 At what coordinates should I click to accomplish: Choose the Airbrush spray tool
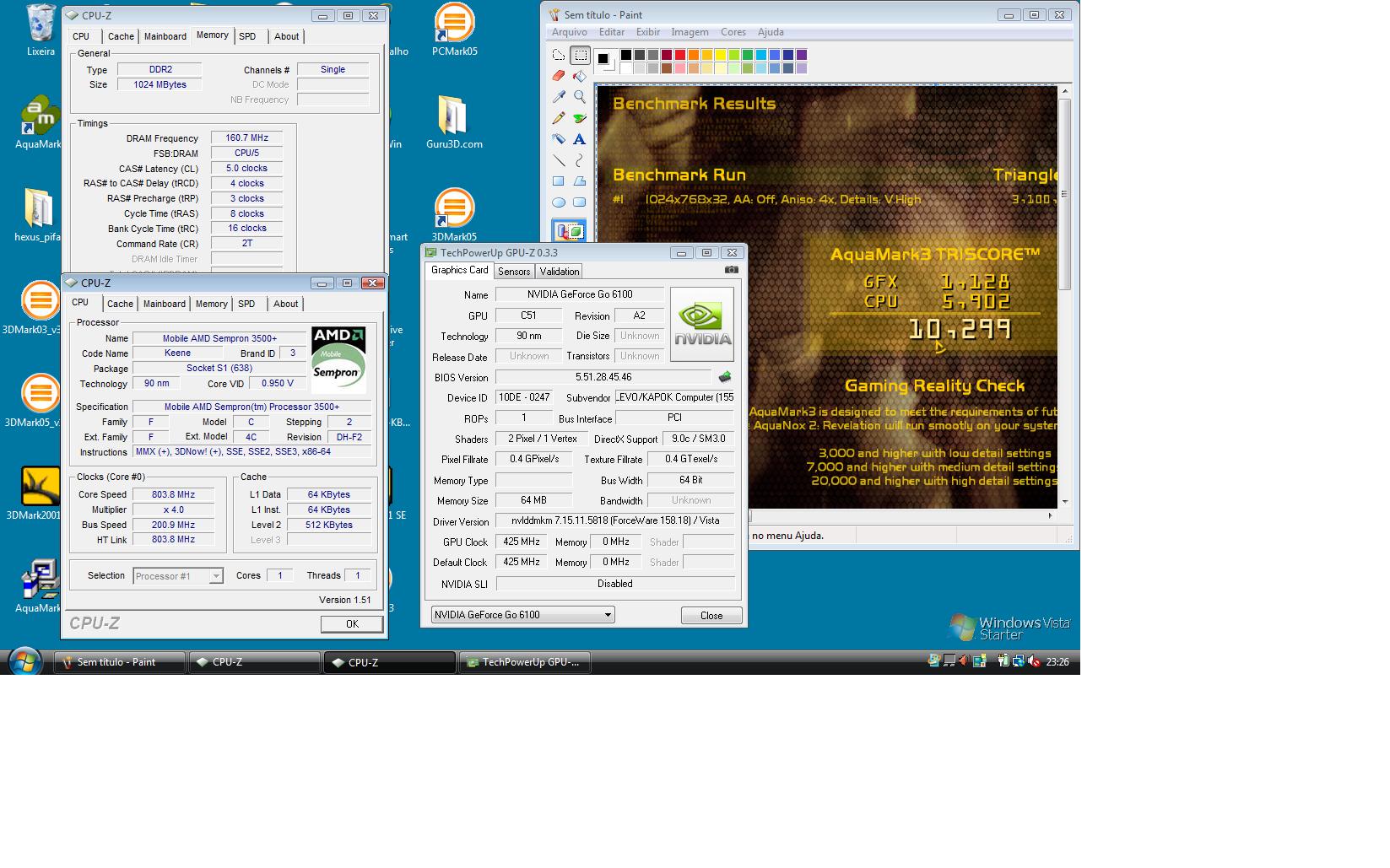559,139
